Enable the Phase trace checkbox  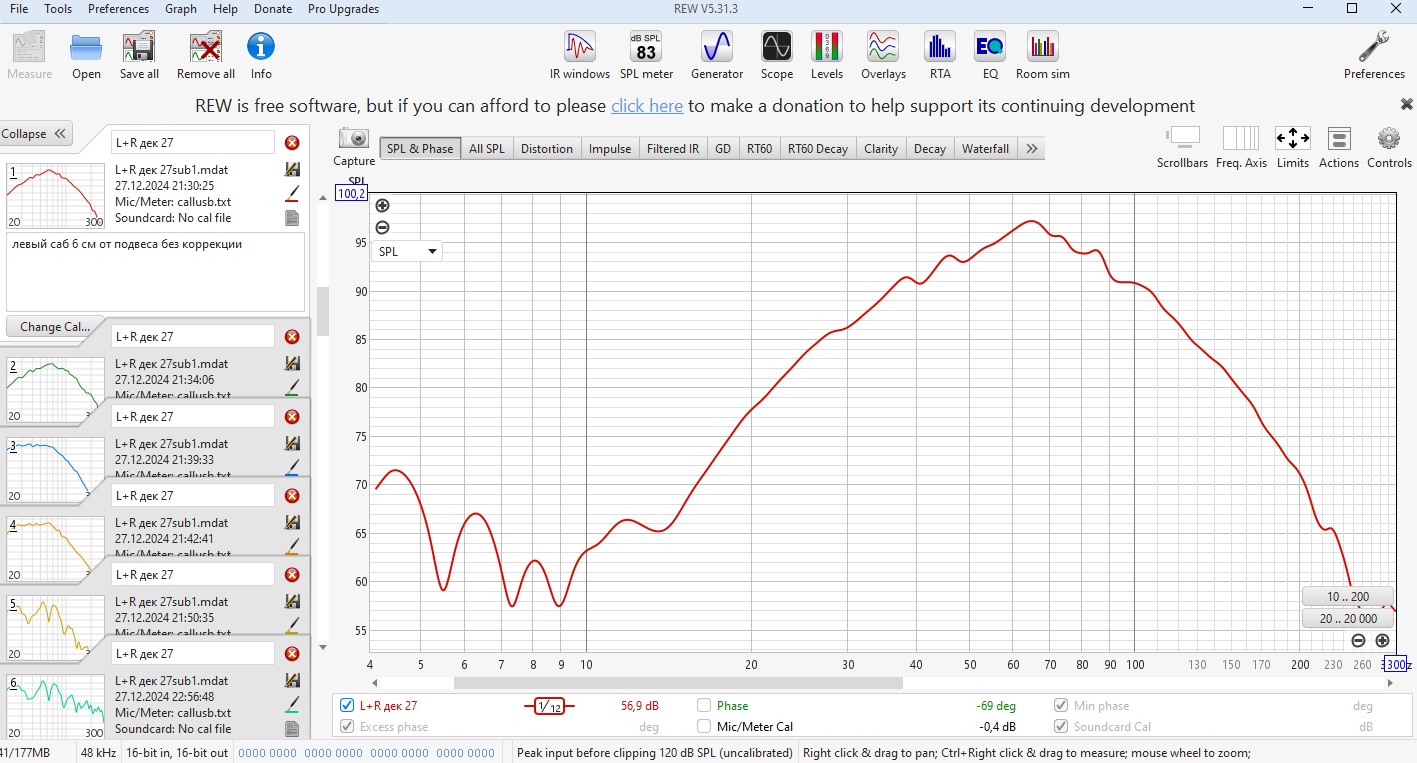point(704,706)
